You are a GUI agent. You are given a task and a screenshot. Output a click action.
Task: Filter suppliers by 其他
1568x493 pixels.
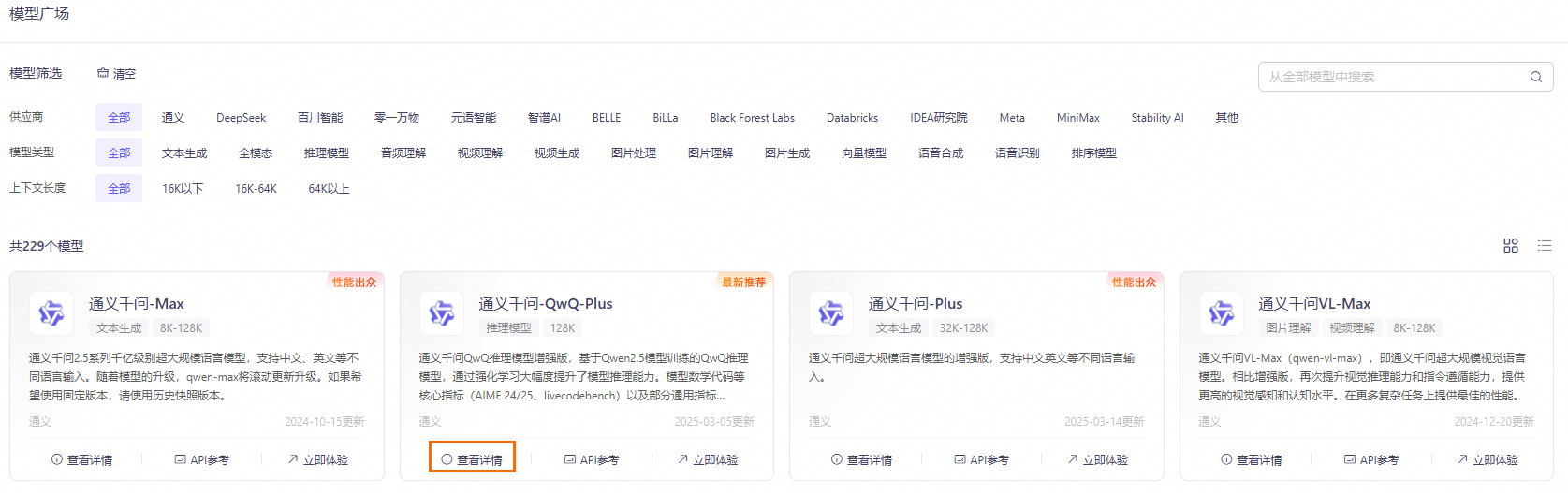point(1227,118)
